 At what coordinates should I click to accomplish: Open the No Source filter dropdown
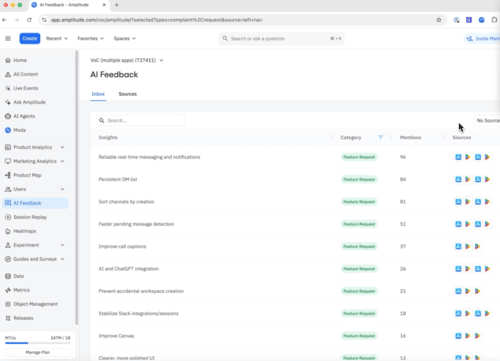[x=487, y=121]
